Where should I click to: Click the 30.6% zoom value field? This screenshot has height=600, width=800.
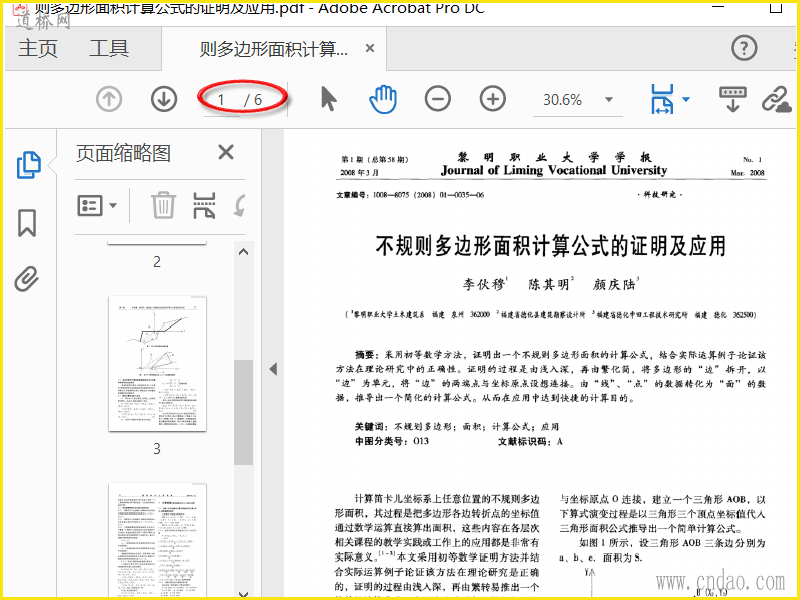pos(563,99)
